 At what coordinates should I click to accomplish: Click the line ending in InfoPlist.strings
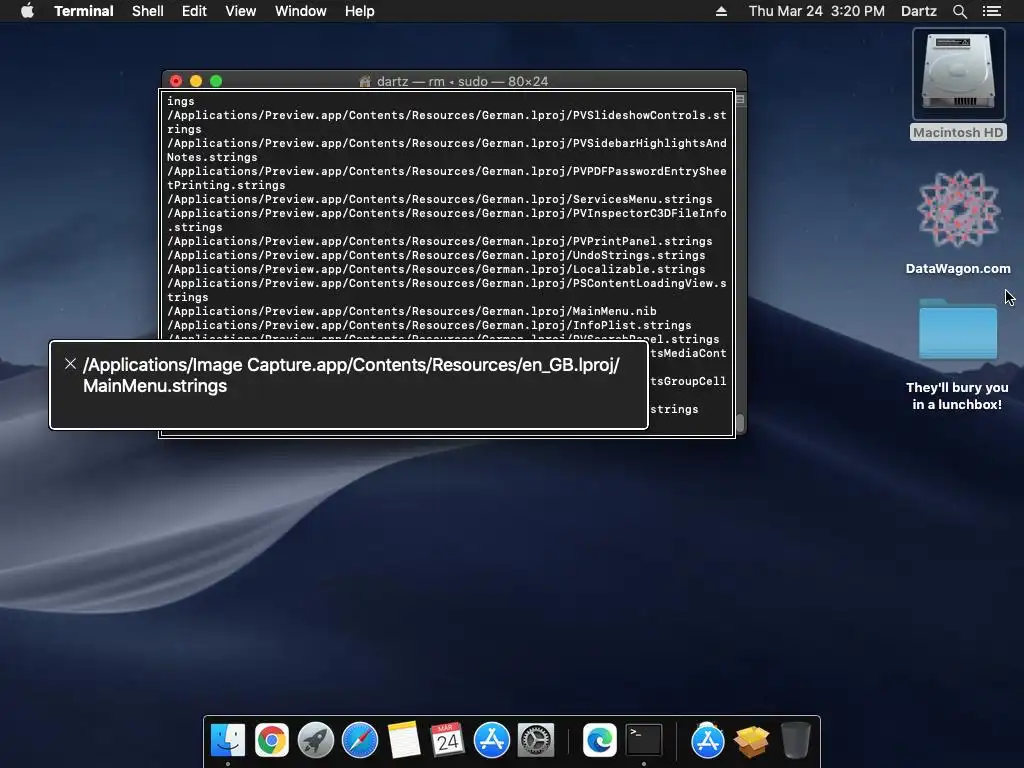coord(429,325)
